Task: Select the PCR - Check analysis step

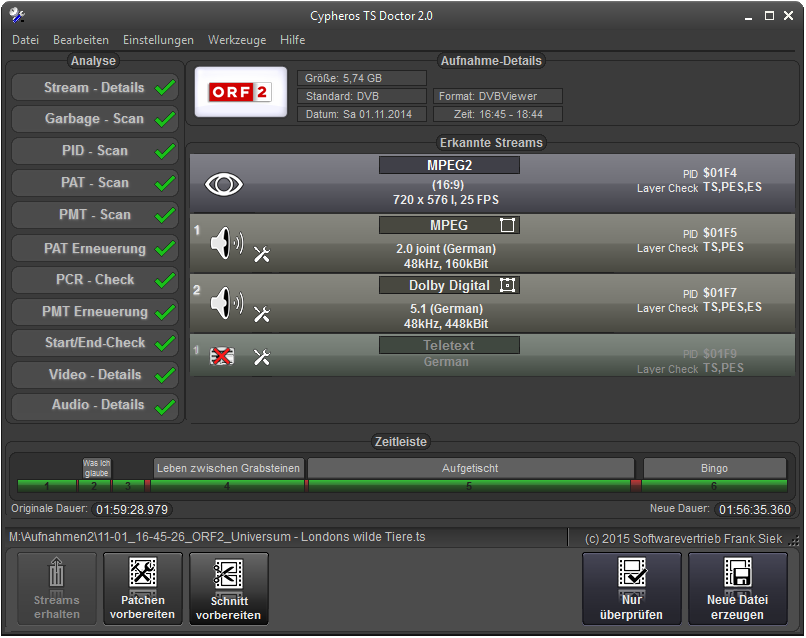Action: (95, 280)
